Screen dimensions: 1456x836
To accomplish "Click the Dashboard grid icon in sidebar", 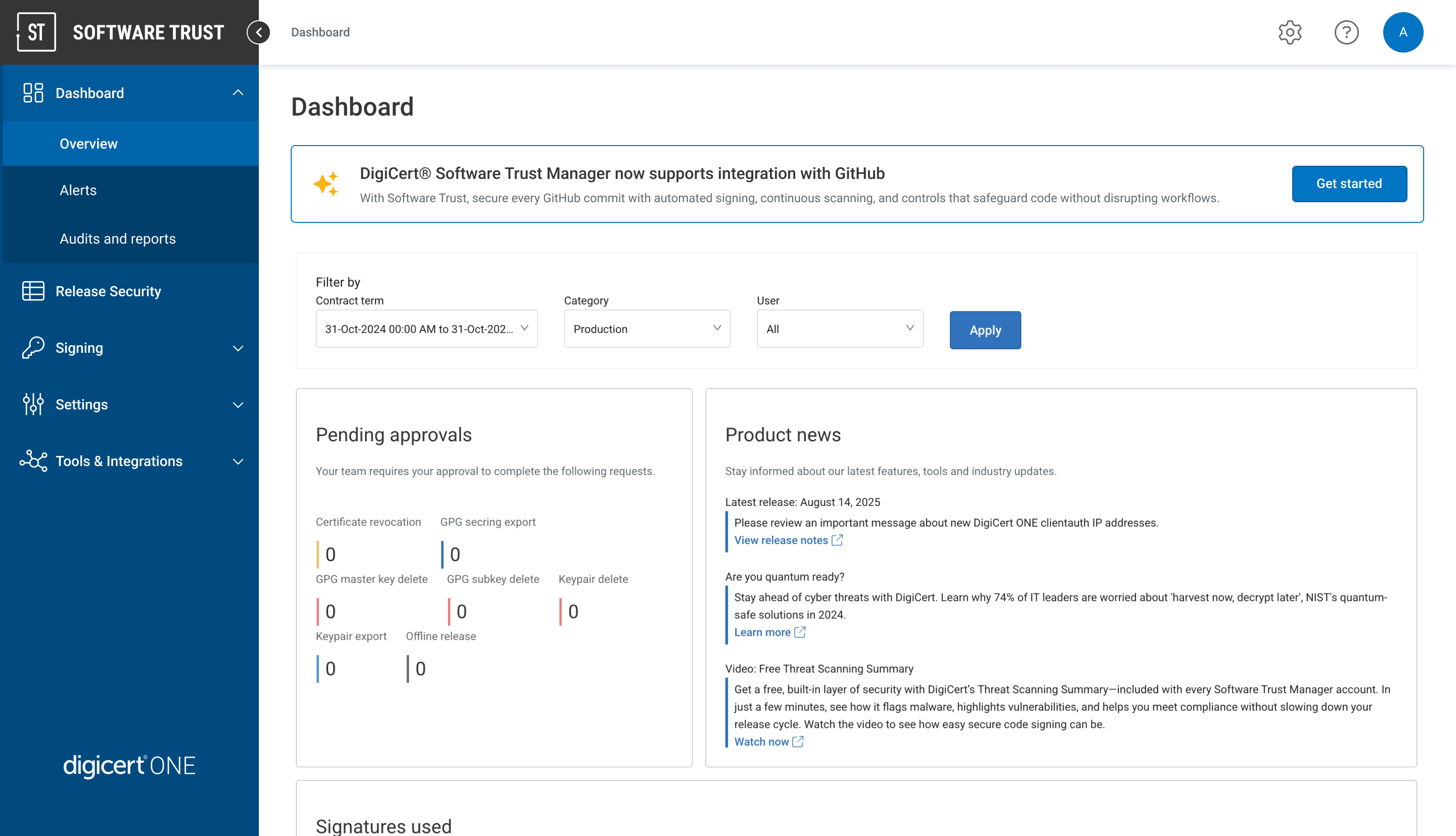I will [33, 93].
